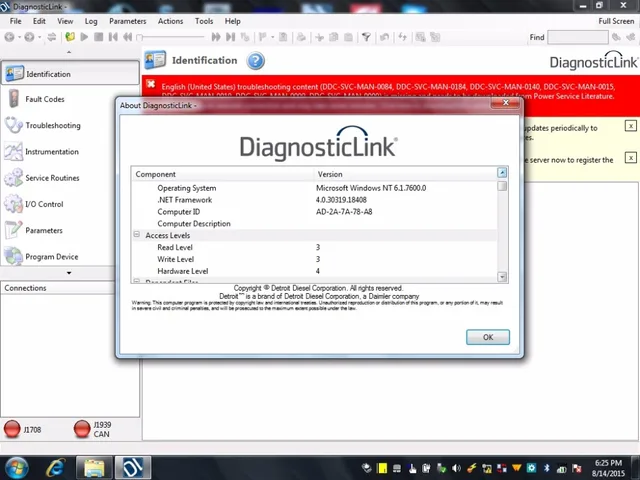Screen dimensions: 640x480
Task: Click the sidebar up arrow
Action: (x=69, y=52)
